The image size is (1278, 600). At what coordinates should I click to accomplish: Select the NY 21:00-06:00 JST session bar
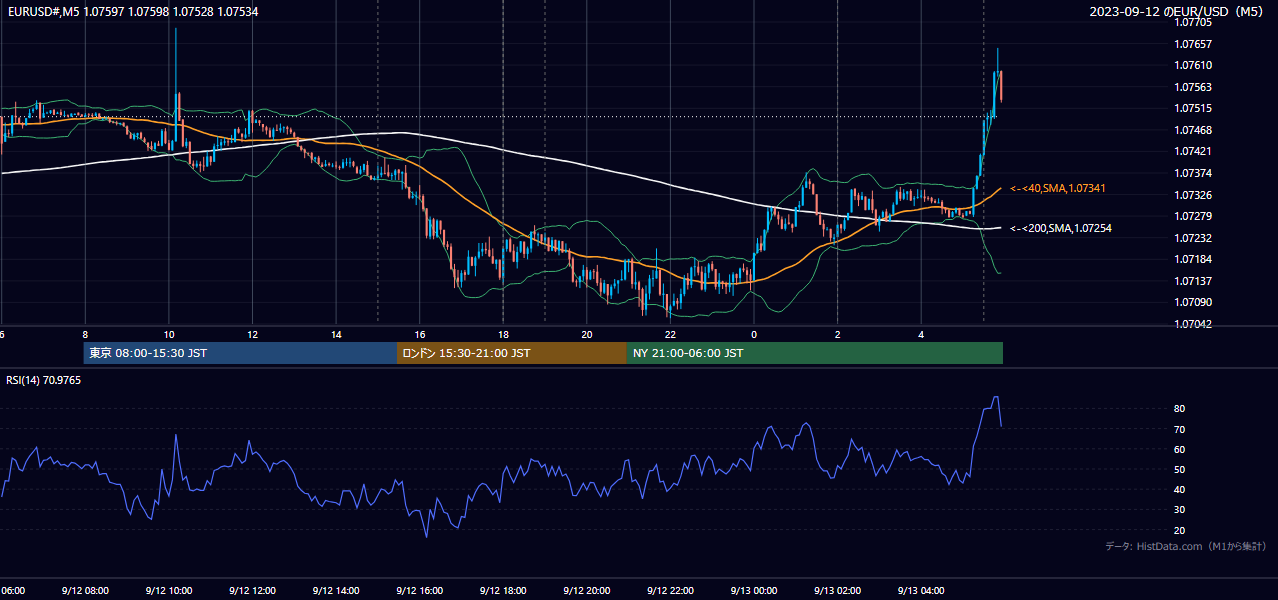[x=815, y=353]
